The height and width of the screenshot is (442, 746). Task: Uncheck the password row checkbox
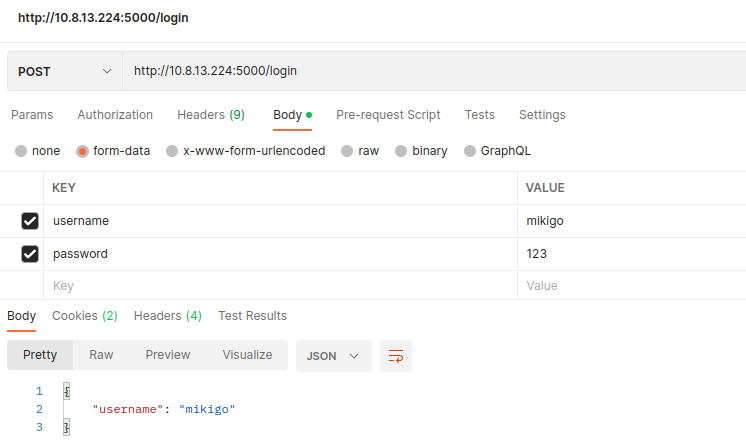[x=30, y=254]
